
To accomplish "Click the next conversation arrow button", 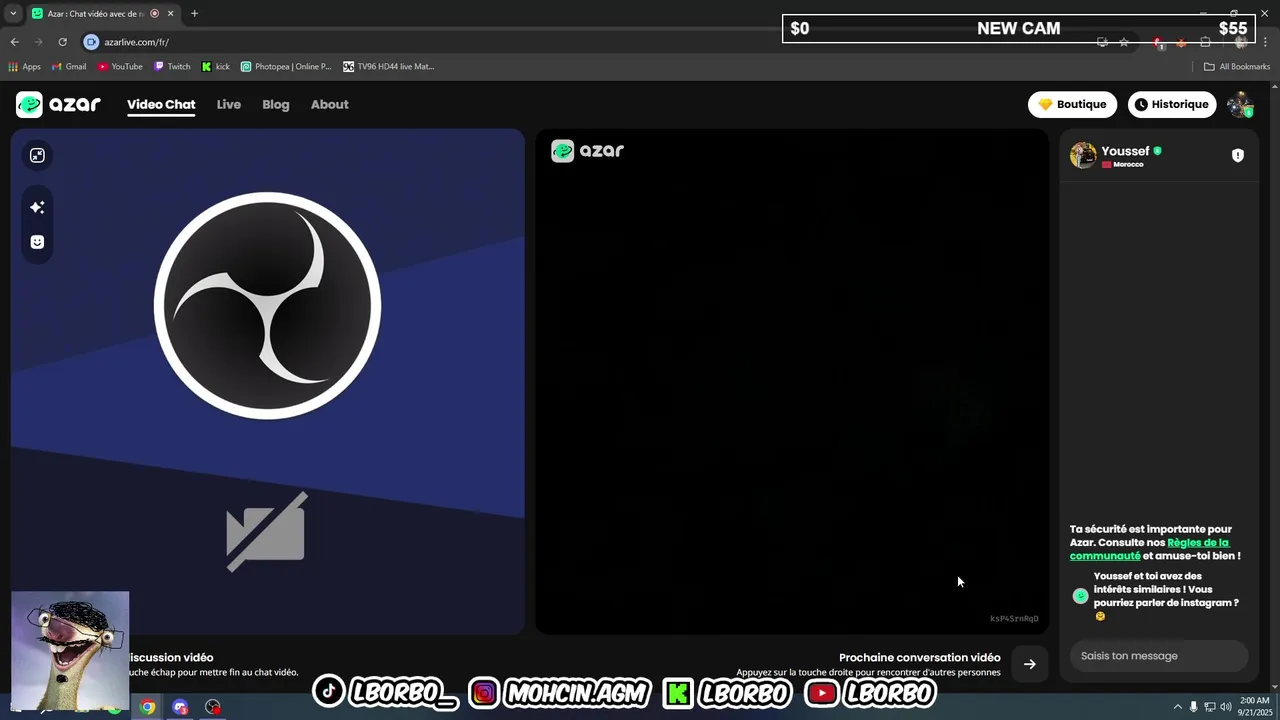I will 1029,664.
